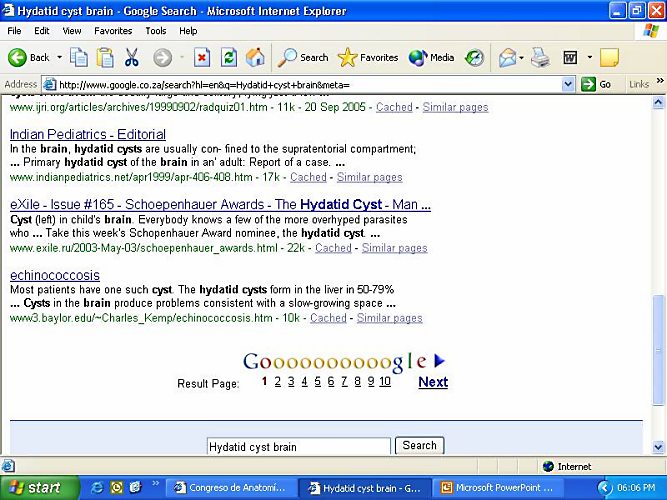Open the Tools menu
The height and width of the screenshot is (500, 667).
click(x=156, y=31)
